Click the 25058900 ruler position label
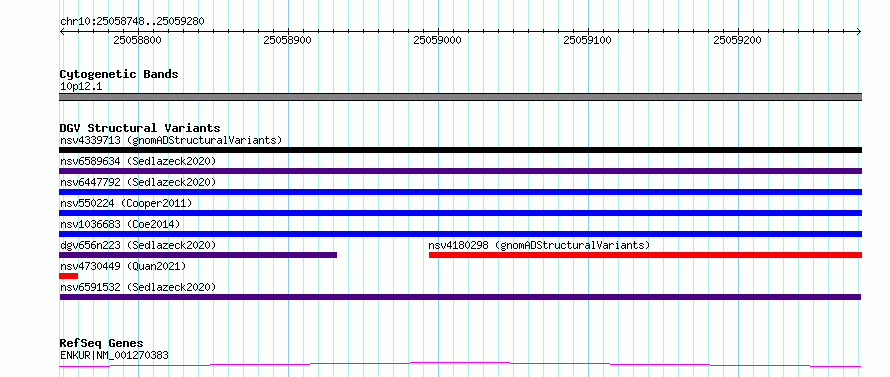Viewport: 890px width, 377px height. tap(287, 40)
